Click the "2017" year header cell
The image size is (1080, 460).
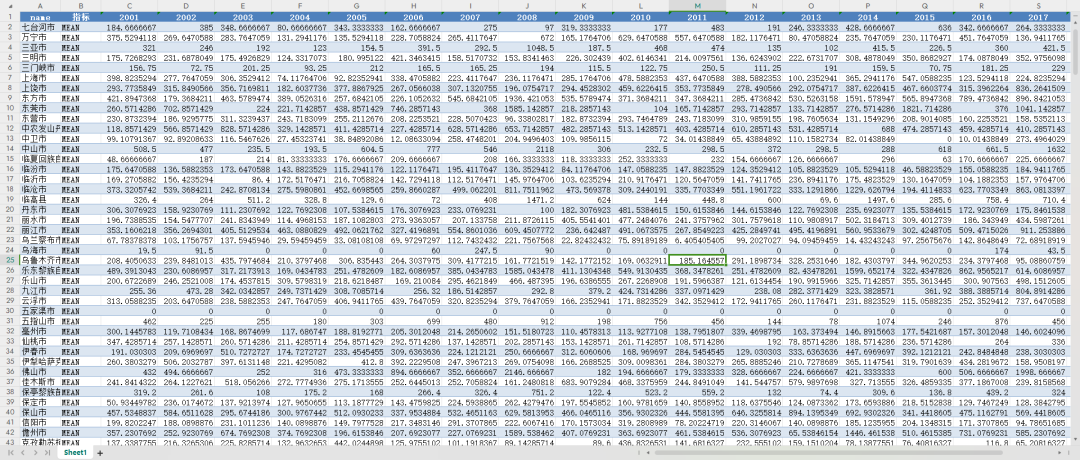[1038, 16]
